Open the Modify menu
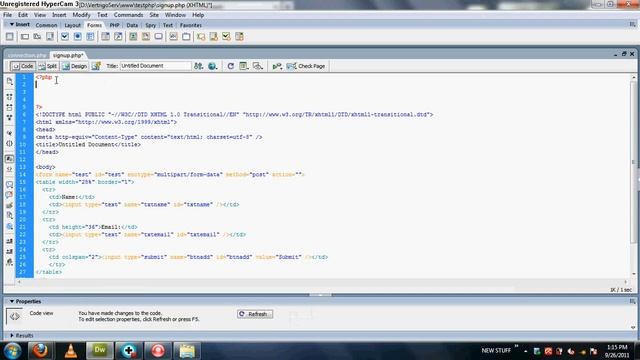Viewport: 640px width, 360px height. 81,15
